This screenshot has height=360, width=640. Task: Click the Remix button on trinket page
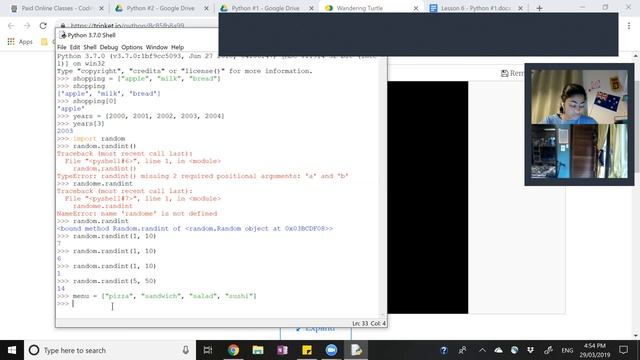tap(512, 73)
